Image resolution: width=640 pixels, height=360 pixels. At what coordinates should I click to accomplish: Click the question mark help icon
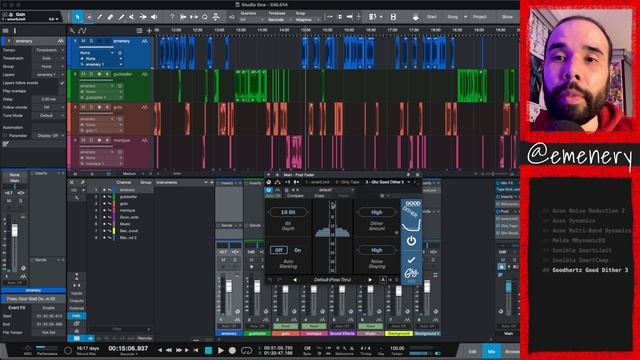[172, 17]
